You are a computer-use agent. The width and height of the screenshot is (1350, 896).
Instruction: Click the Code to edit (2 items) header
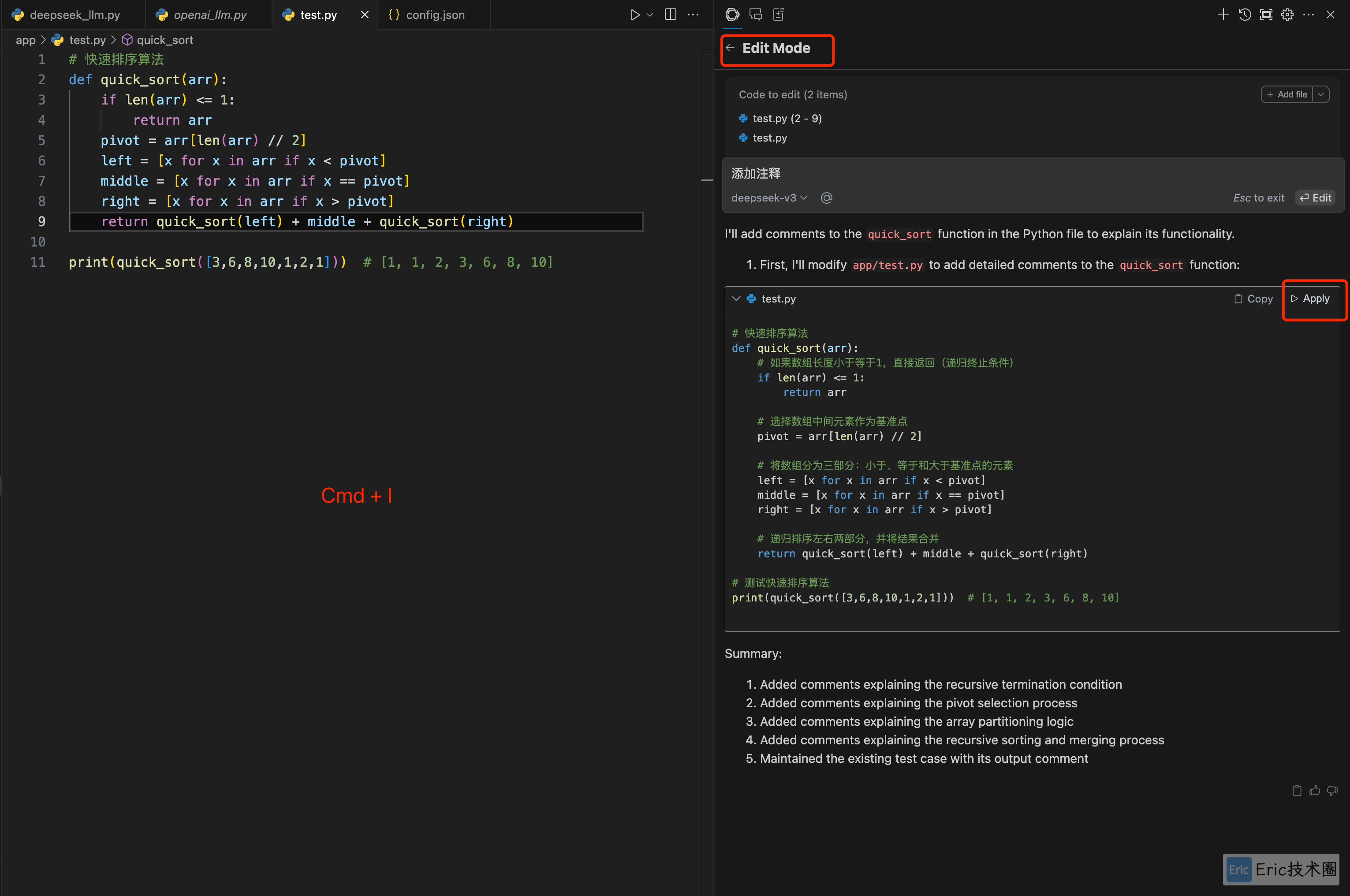coord(793,94)
